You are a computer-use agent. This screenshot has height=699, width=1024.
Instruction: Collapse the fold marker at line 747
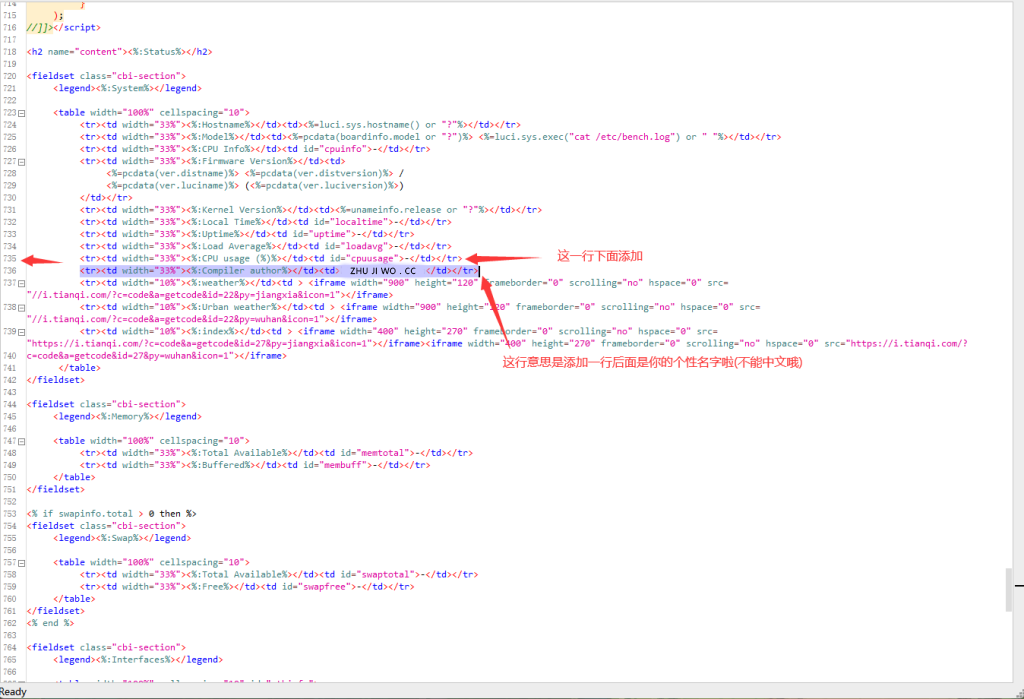(x=22, y=441)
